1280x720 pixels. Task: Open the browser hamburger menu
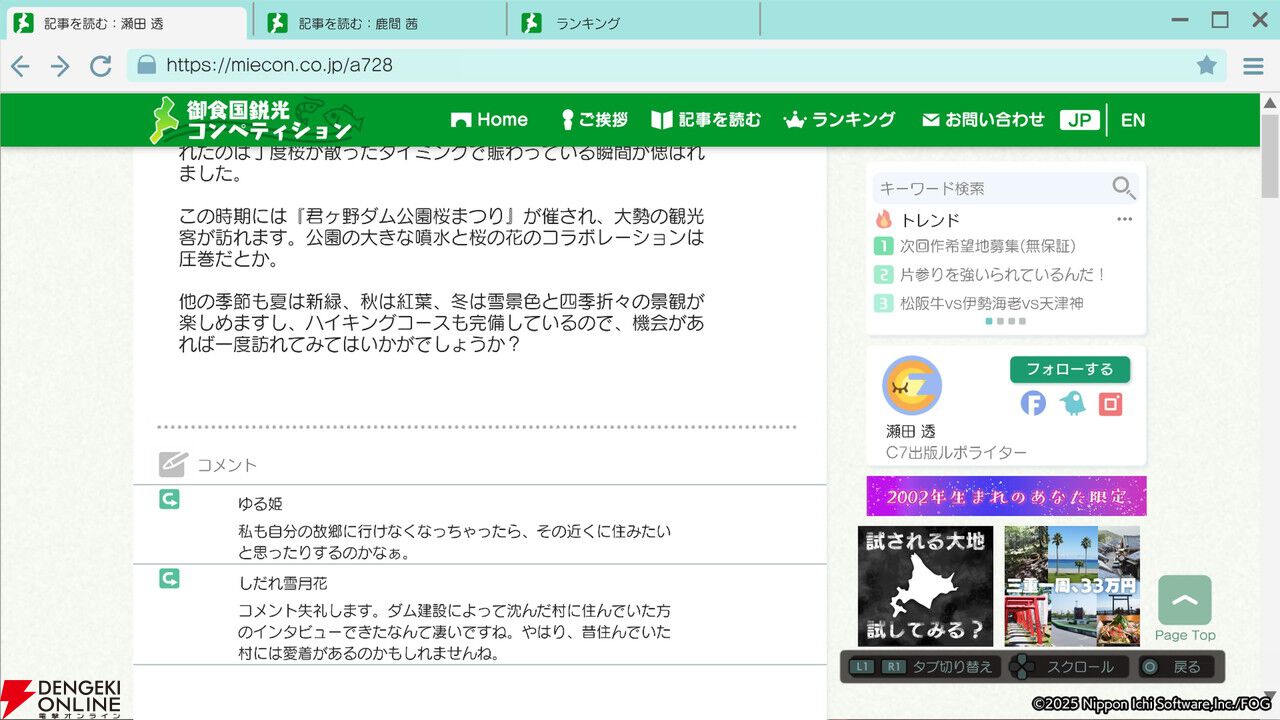pyautogui.click(x=1253, y=66)
